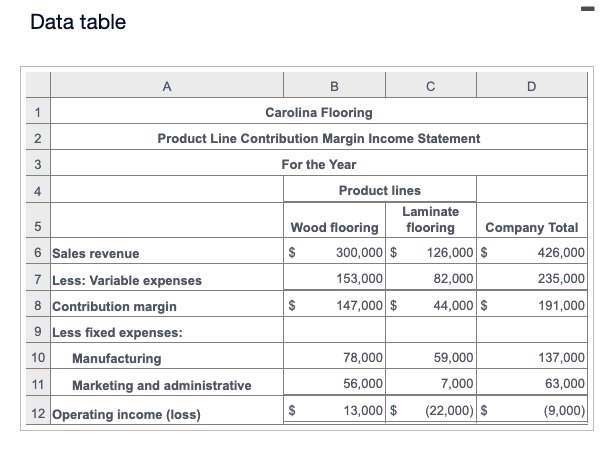Select the 'Company Total' column label
The height and width of the screenshot is (462, 610).
(x=532, y=227)
